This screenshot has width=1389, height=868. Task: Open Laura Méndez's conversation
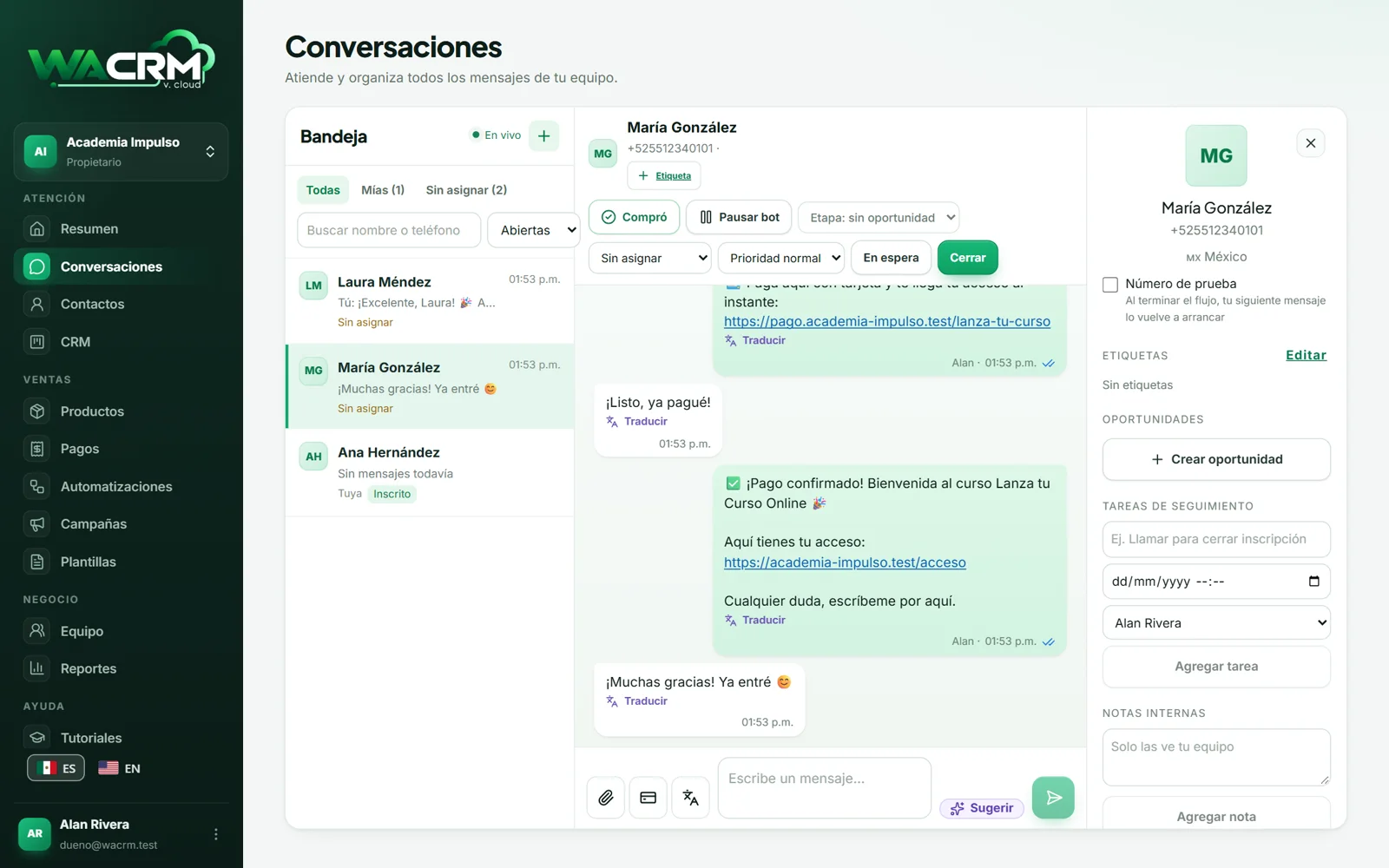point(430,300)
